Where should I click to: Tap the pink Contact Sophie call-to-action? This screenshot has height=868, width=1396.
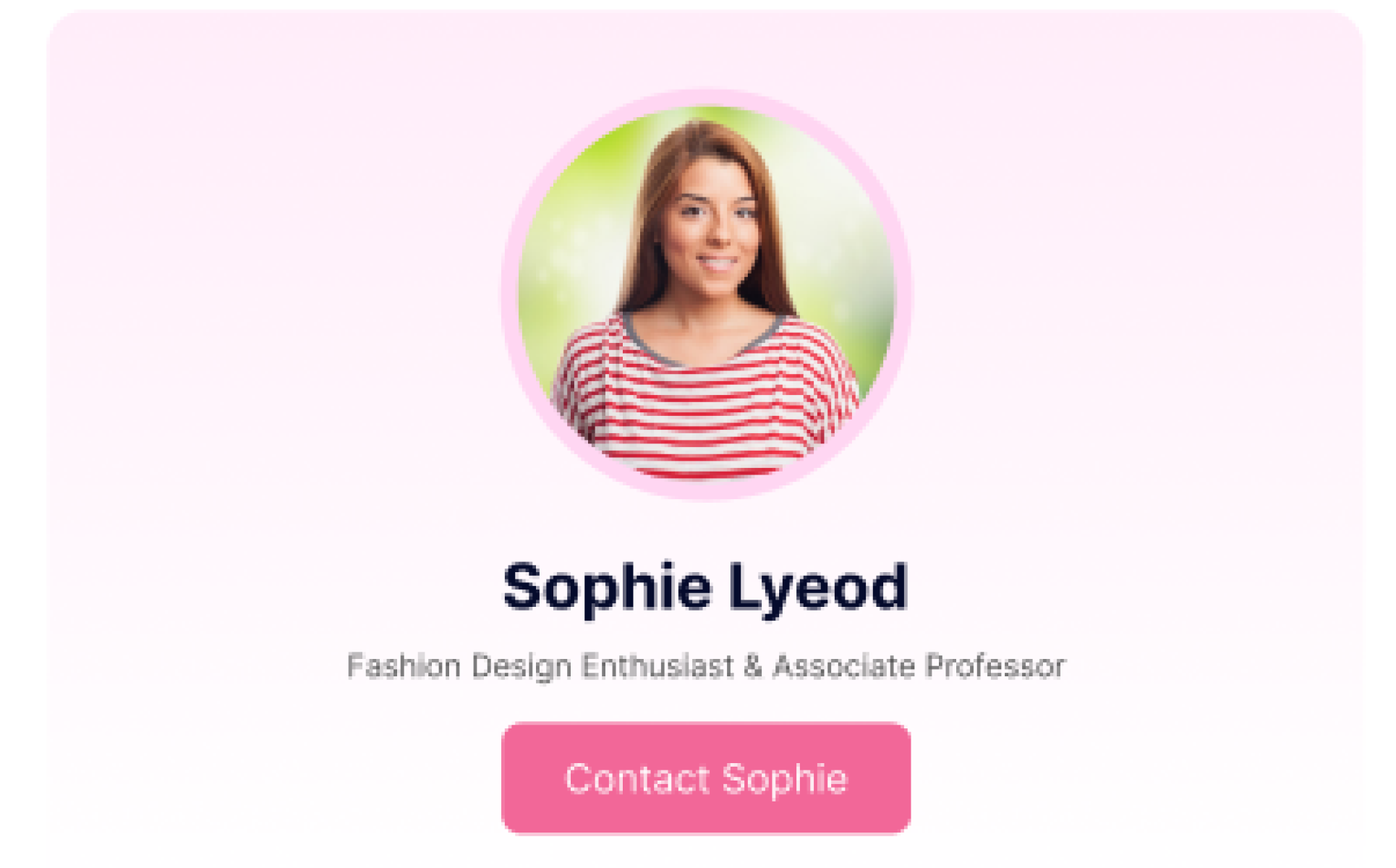pos(705,778)
